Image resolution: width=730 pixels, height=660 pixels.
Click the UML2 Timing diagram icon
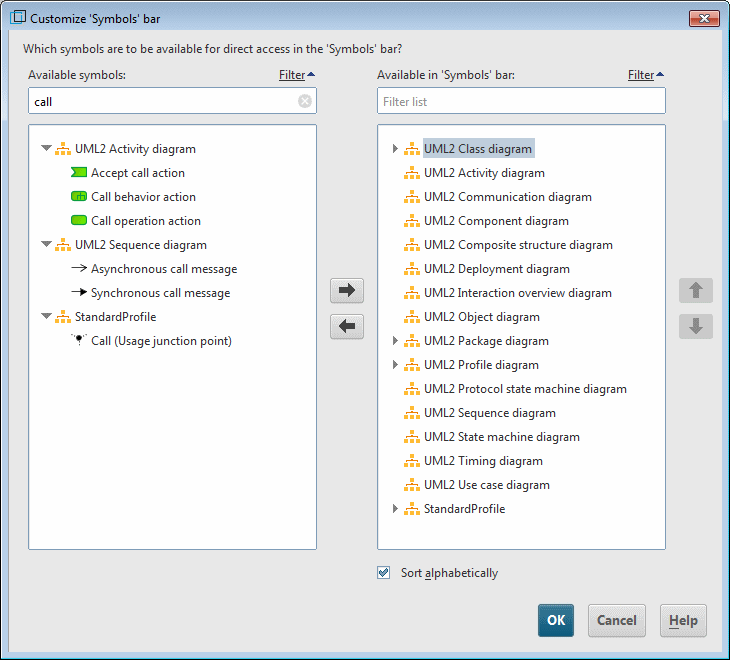pyautogui.click(x=412, y=460)
